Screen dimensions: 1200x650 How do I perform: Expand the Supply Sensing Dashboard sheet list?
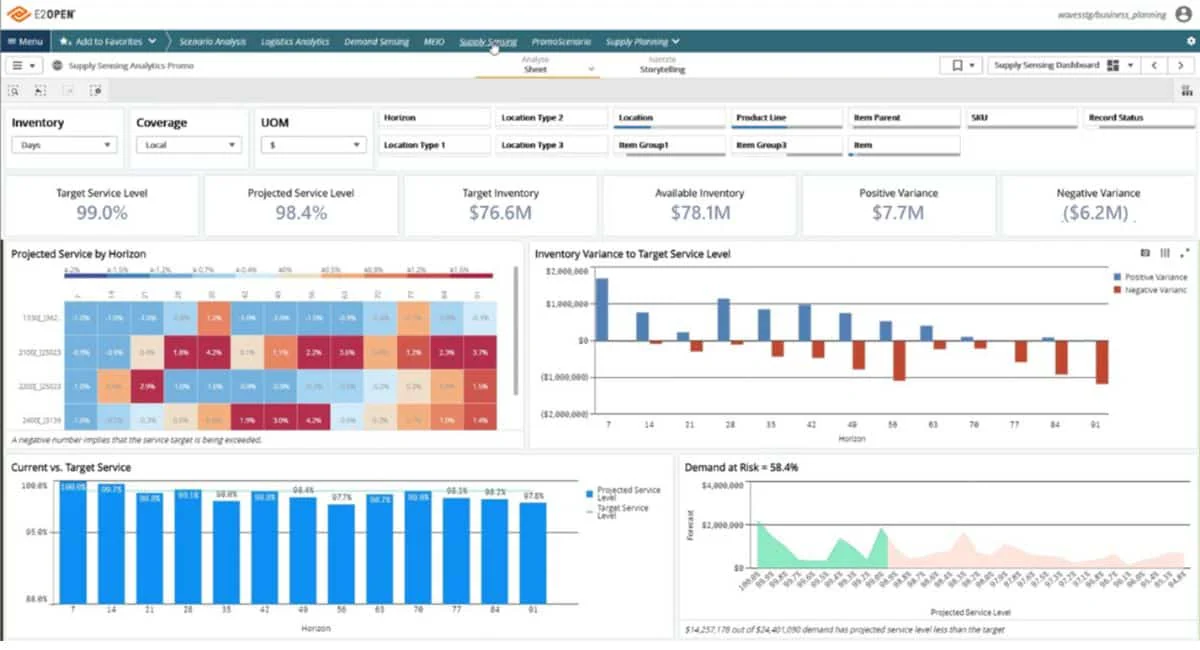1130,65
